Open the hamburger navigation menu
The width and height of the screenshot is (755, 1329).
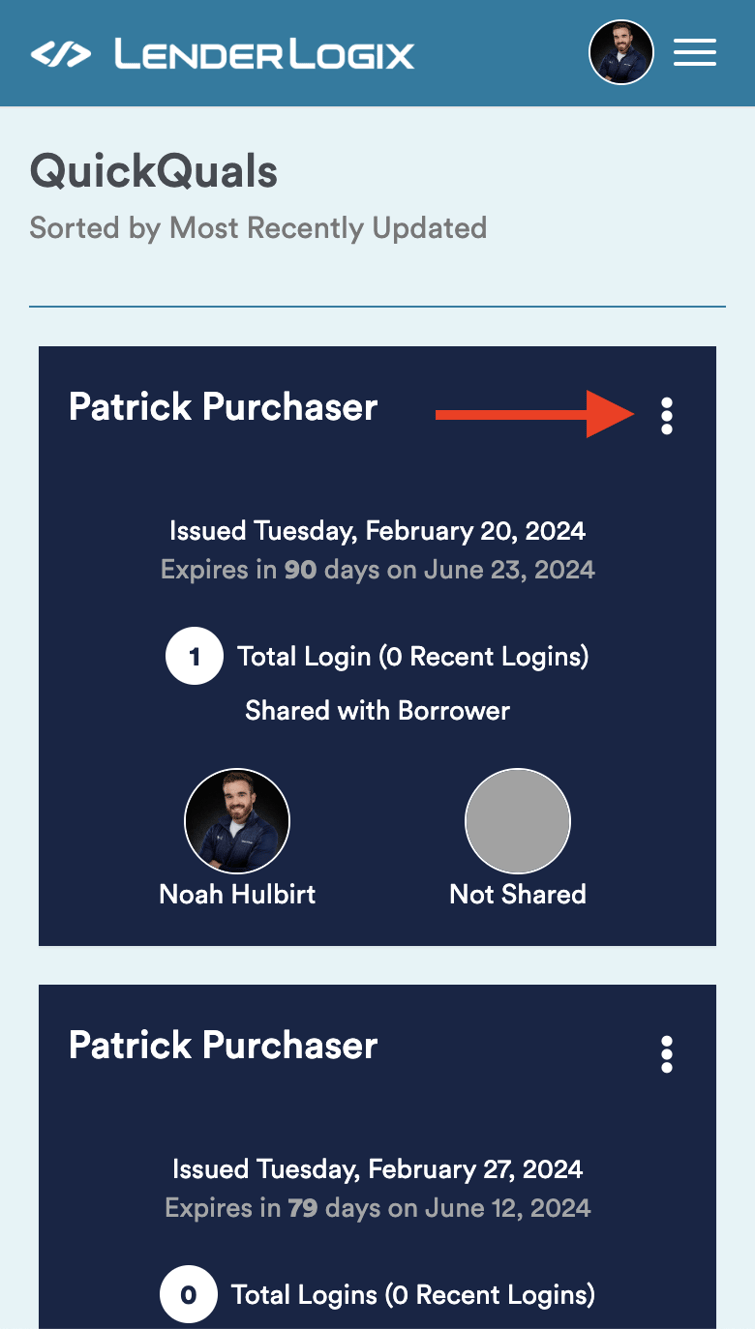tap(694, 53)
